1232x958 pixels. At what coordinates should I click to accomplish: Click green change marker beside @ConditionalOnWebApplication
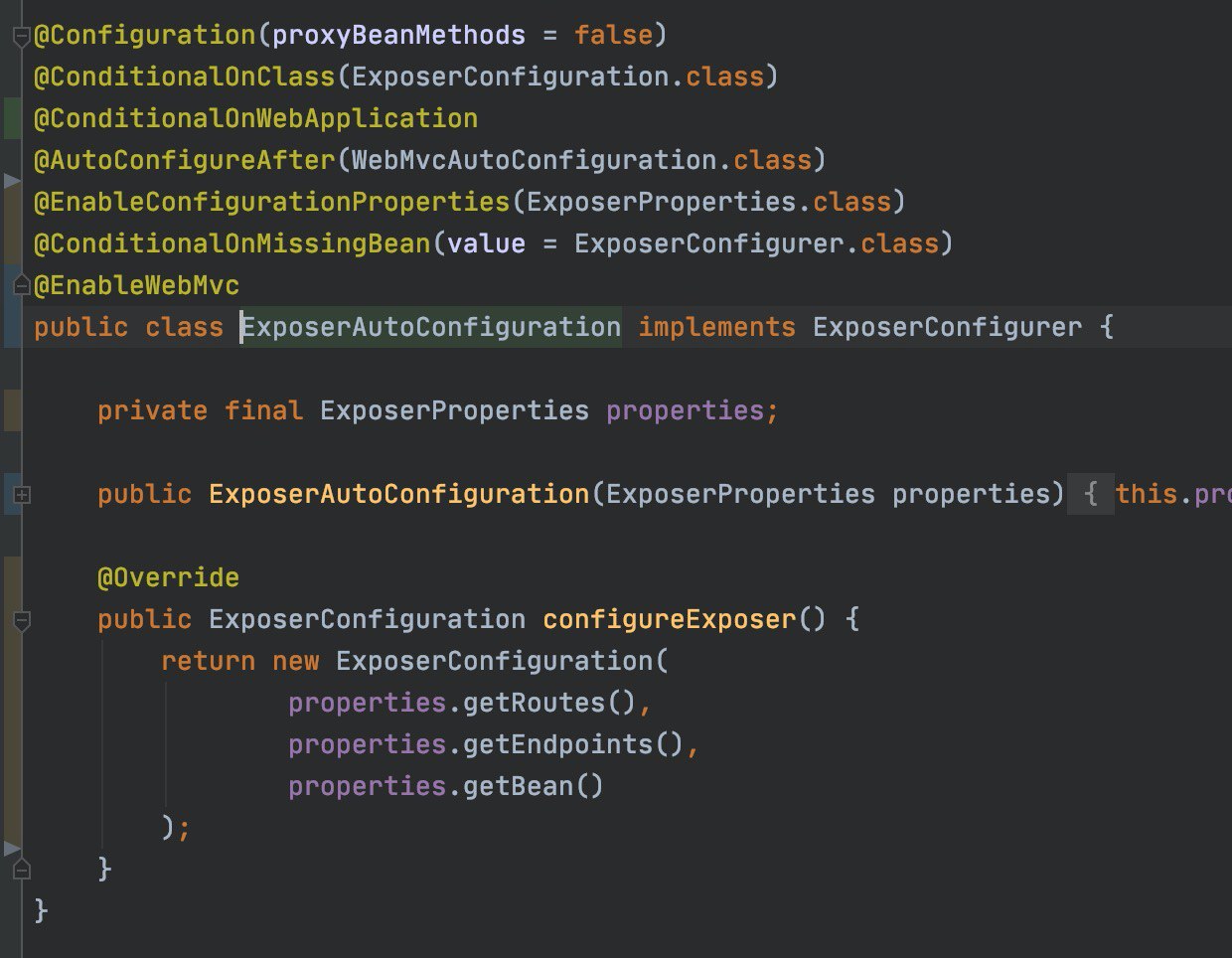(11, 118)
